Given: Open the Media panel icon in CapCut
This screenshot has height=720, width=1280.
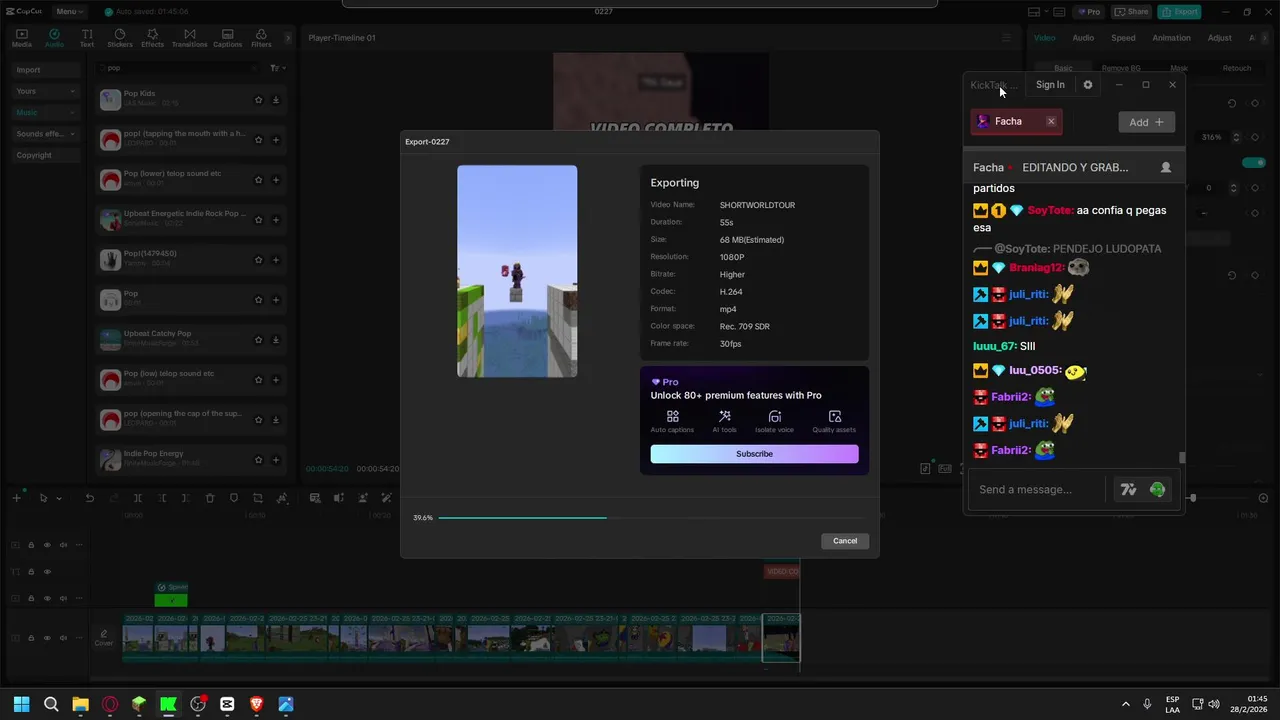Looking at the screenshot, I should tap(21, 38).
